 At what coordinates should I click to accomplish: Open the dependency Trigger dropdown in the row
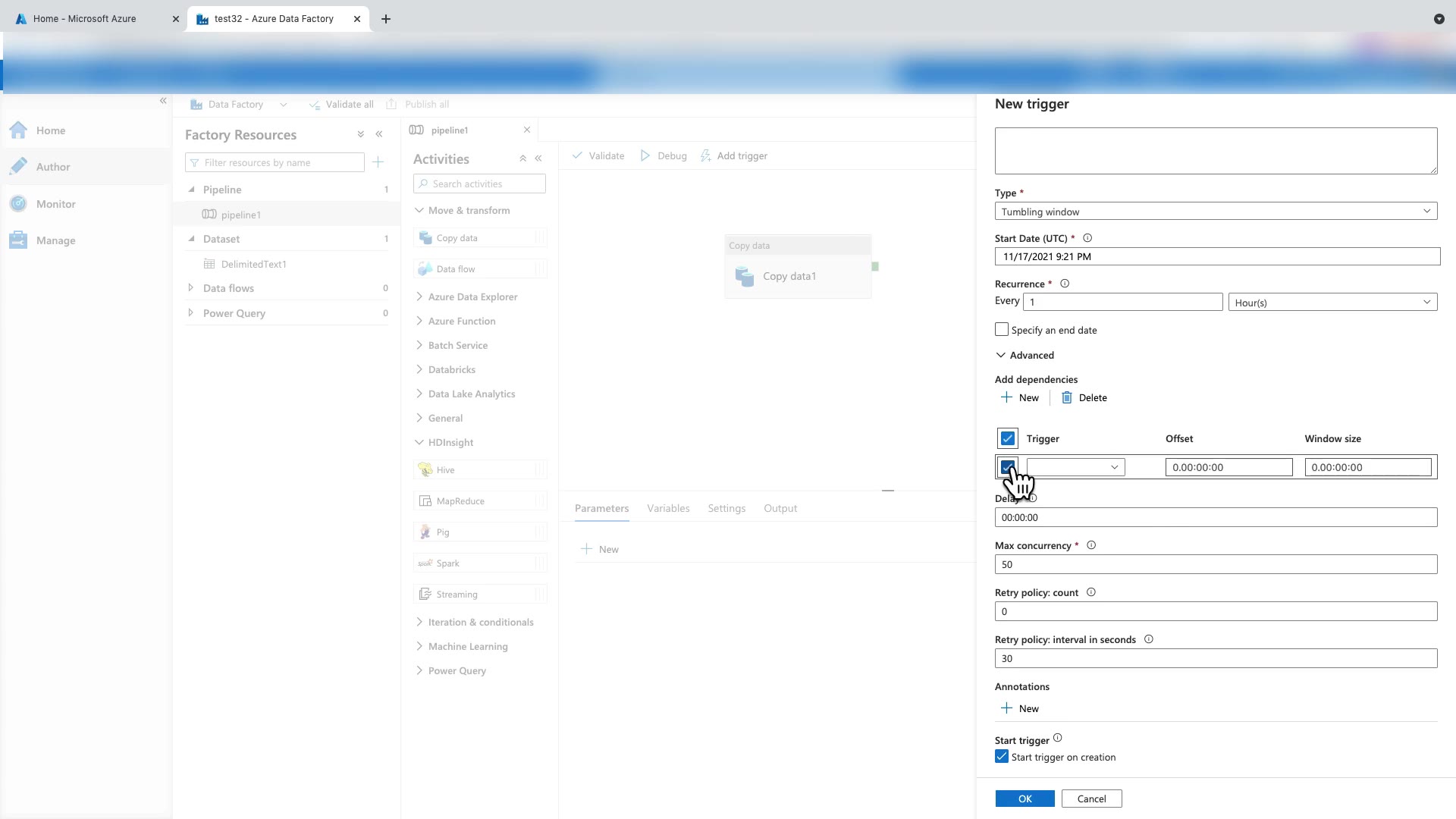[1075, 467]
